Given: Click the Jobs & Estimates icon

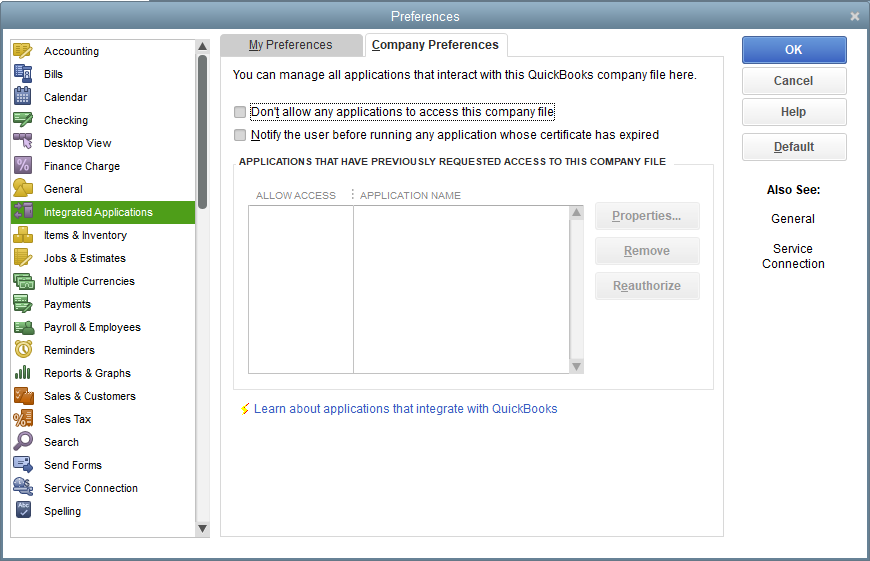Looking at the screenshot, I should 23,258.
